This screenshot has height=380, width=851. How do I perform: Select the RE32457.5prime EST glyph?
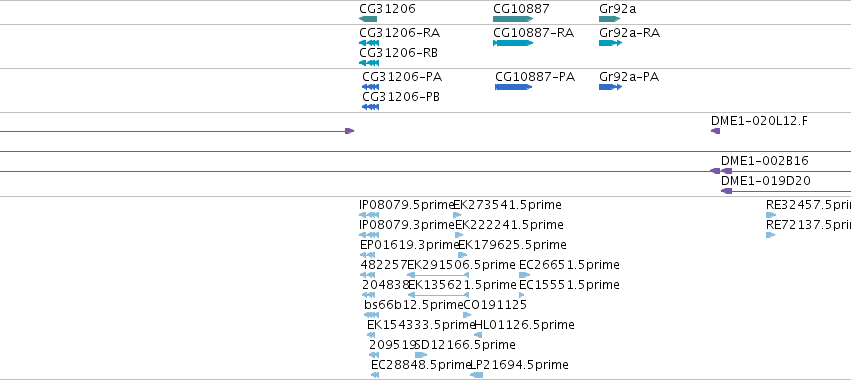coord(771,215)
